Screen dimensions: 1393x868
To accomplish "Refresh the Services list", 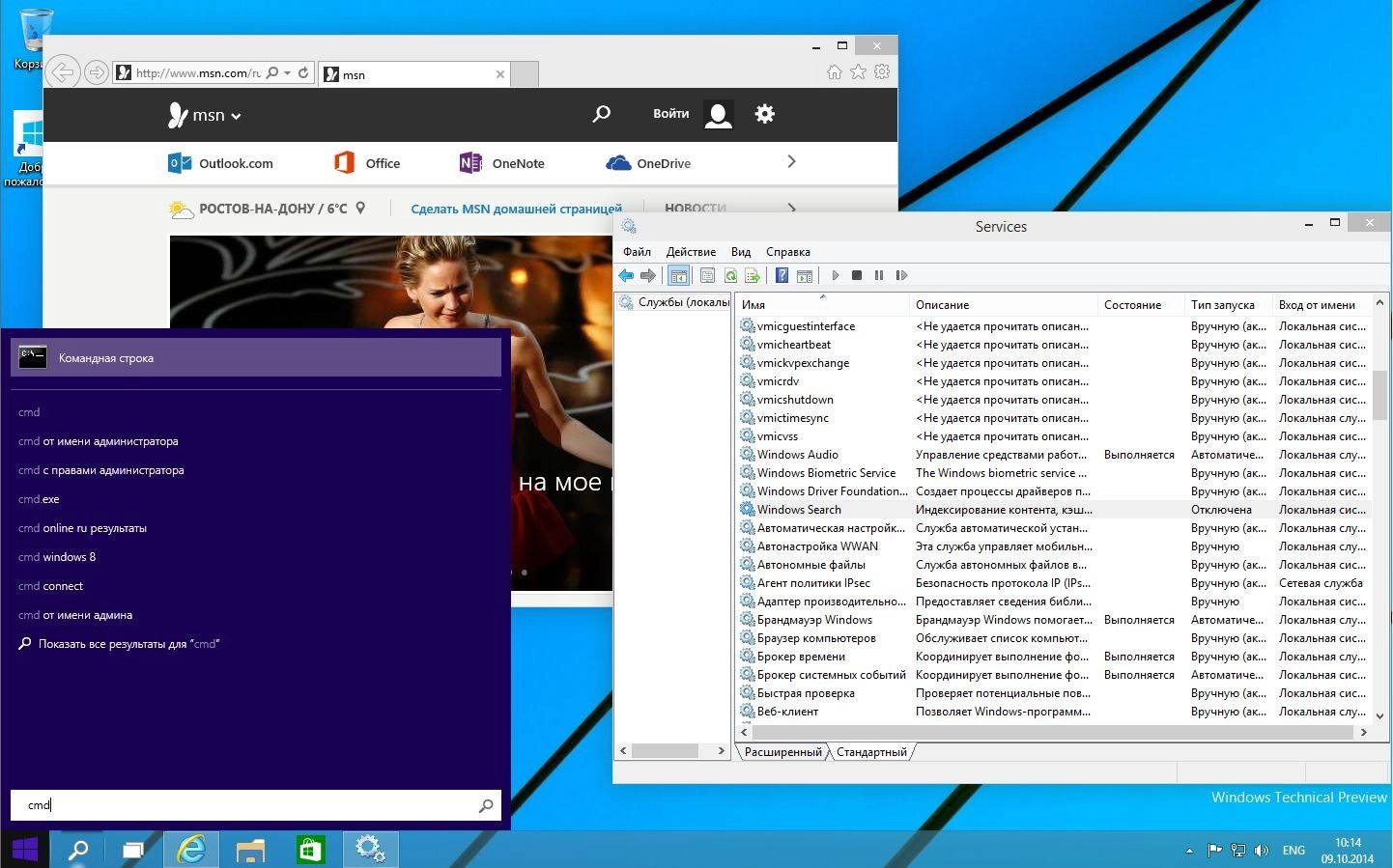I will (x=730, y=275).
